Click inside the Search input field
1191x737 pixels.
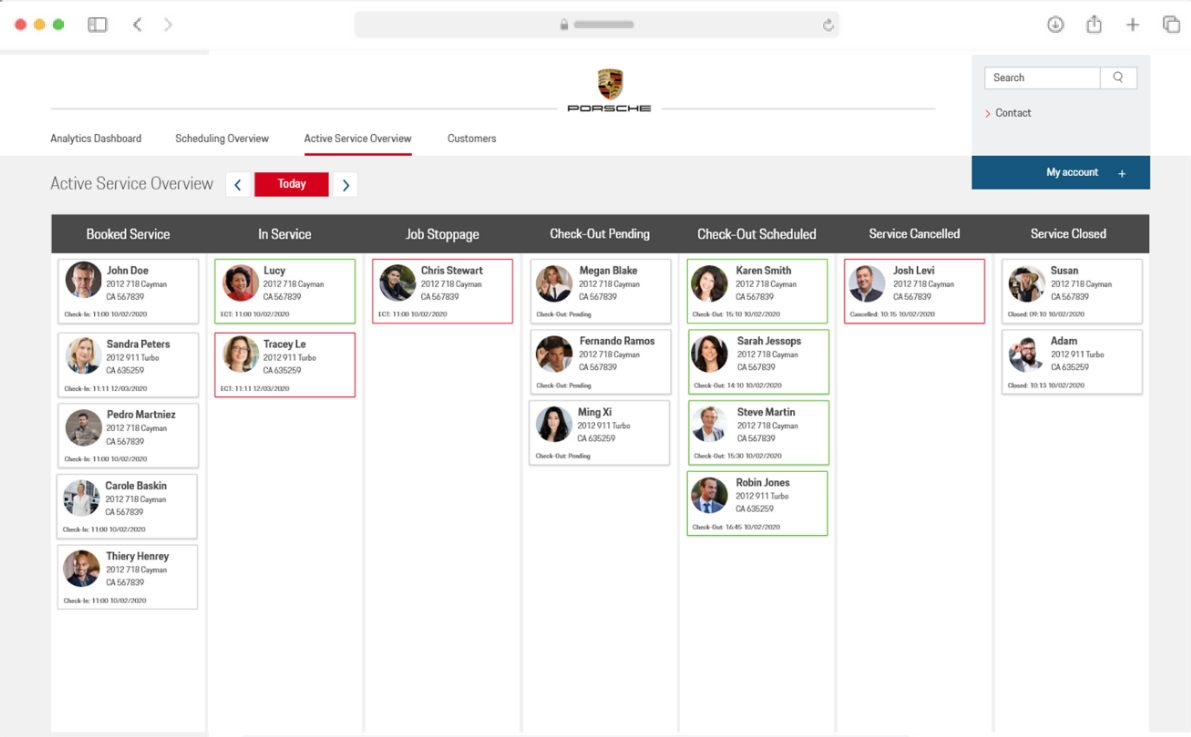1041,78
